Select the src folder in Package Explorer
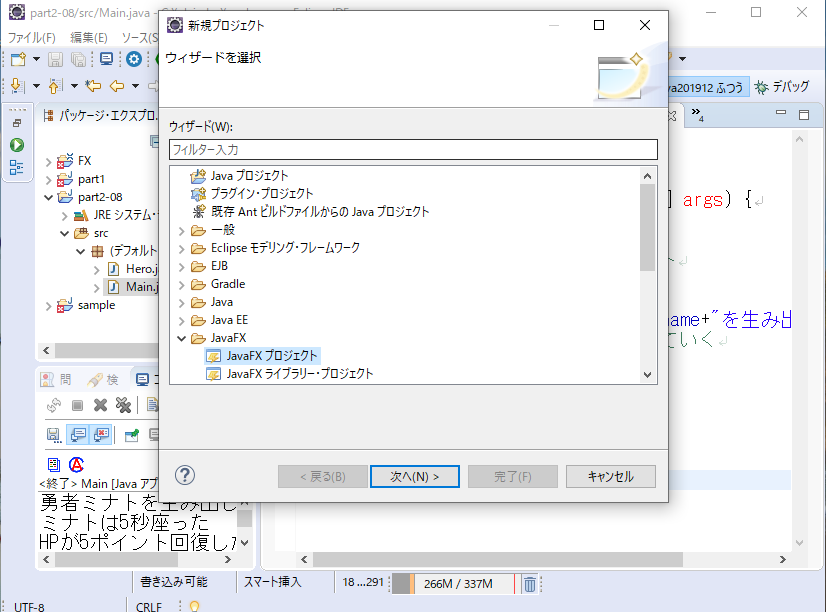826x612 pixels. pos(91,233)
